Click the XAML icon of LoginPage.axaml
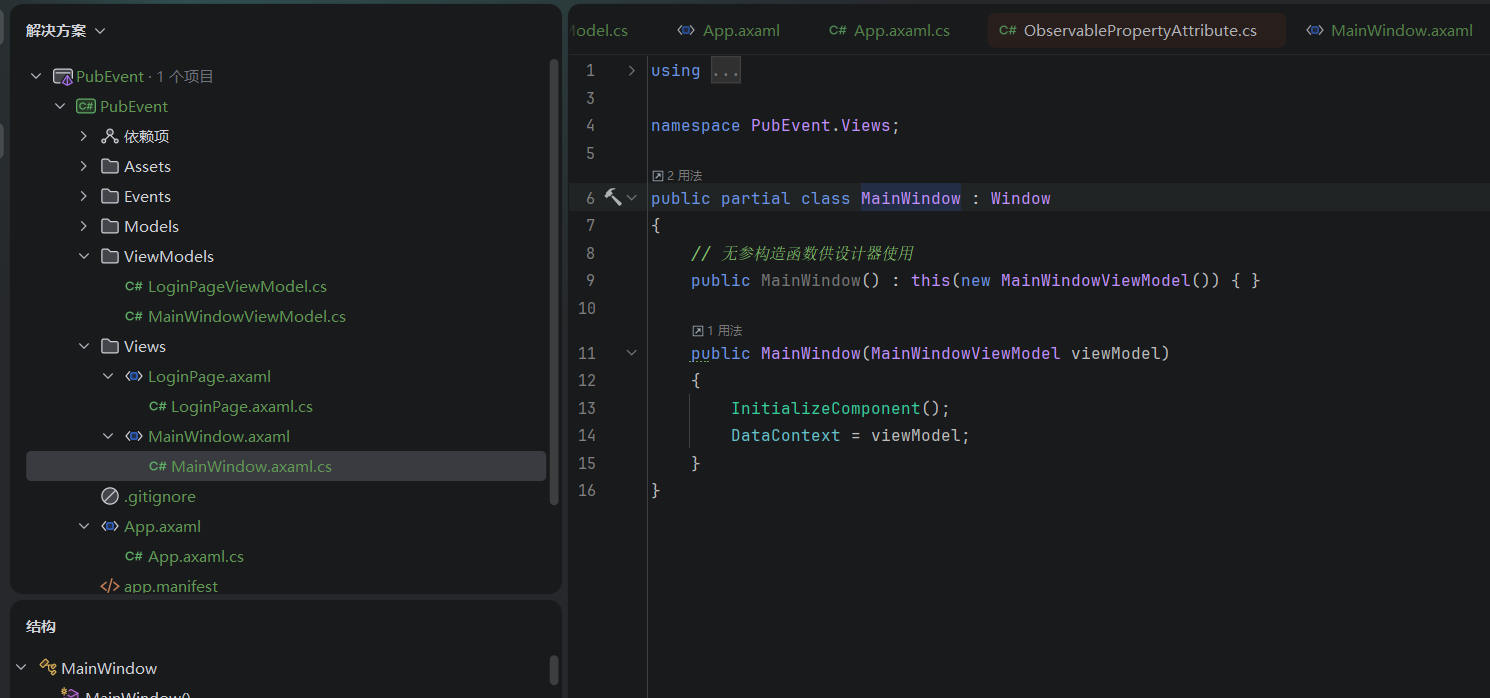This screenshot has height=698, width=1490. [133, 377]
